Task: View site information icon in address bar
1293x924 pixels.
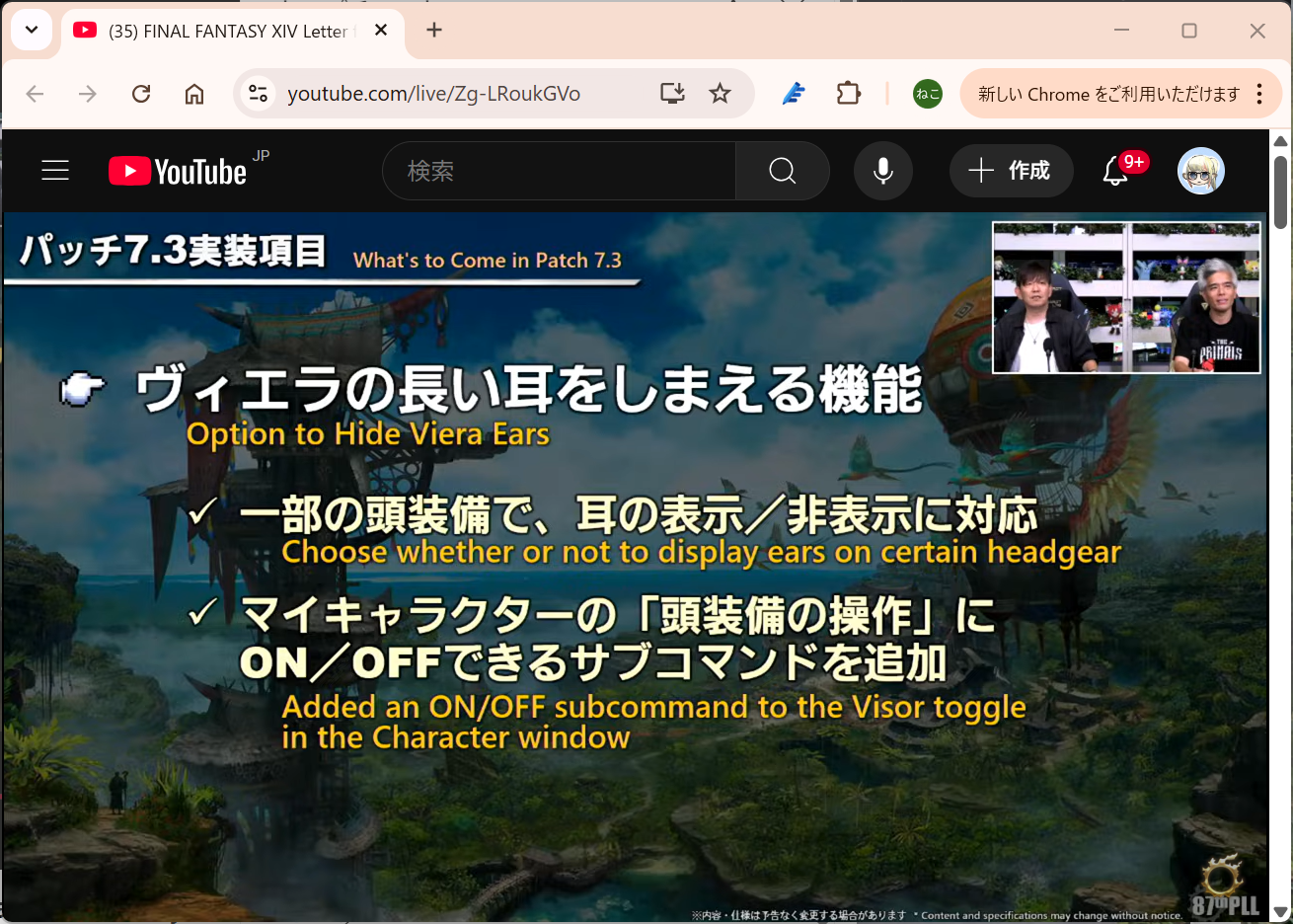Action: pos(258,94)
